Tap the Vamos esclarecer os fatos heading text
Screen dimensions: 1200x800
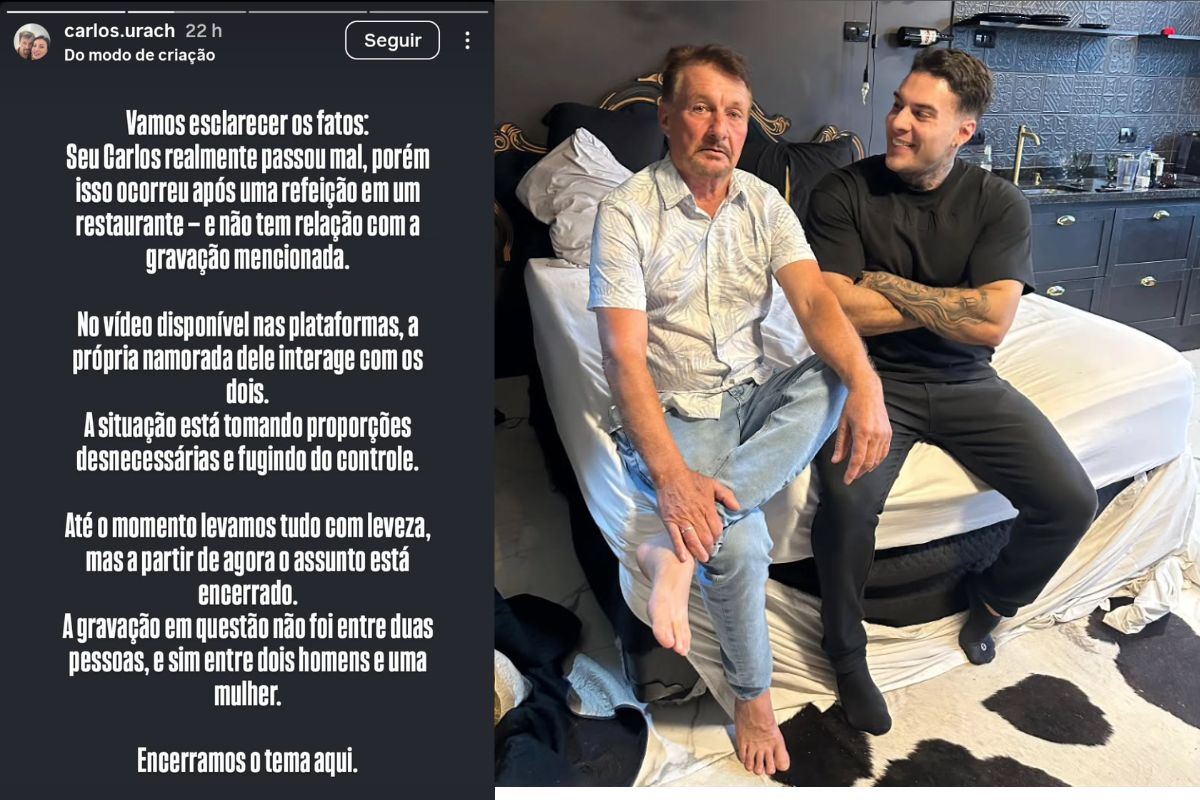[x=247, y=124]
